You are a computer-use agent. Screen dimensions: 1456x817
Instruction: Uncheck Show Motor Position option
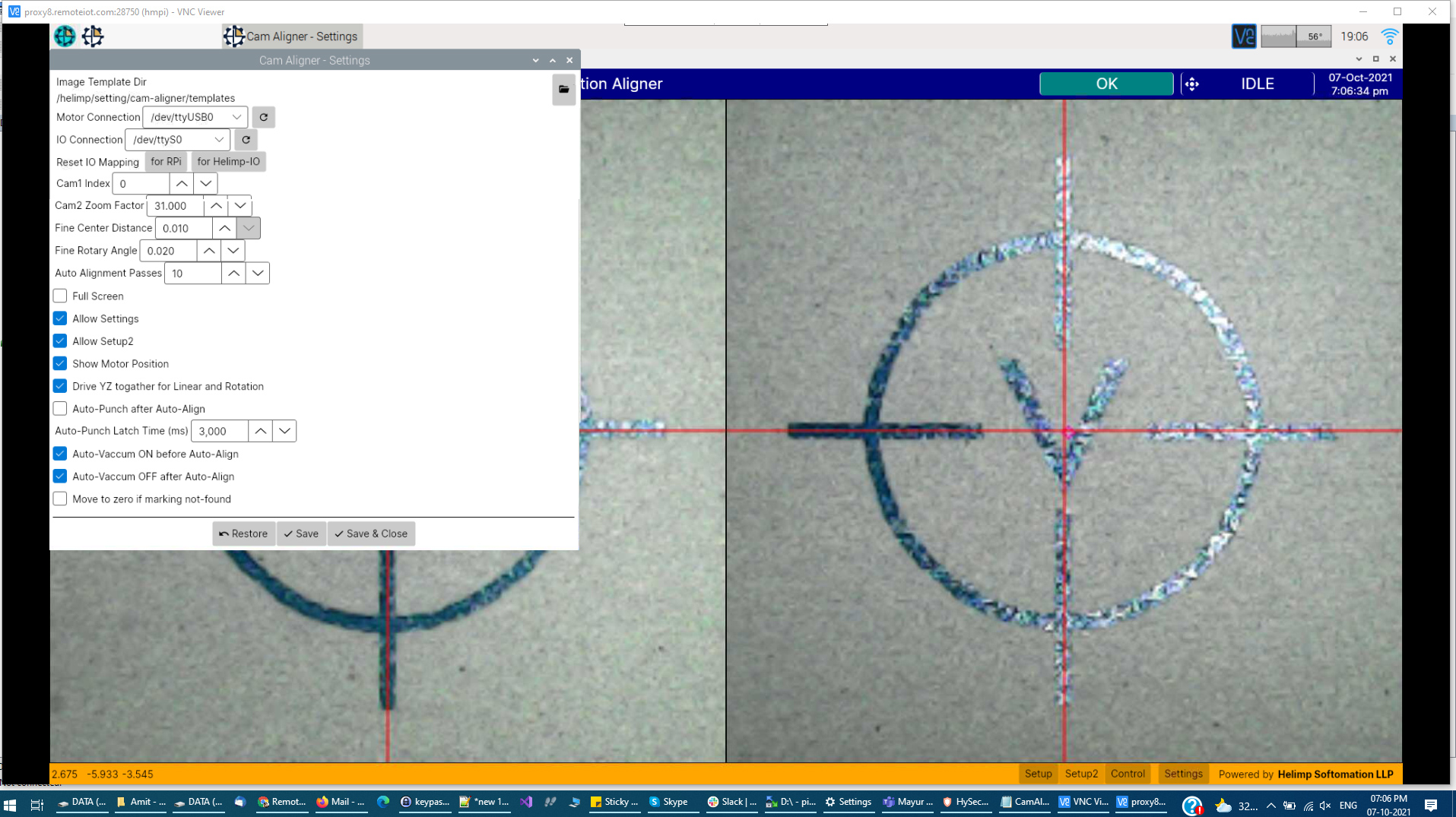[60, 364]
